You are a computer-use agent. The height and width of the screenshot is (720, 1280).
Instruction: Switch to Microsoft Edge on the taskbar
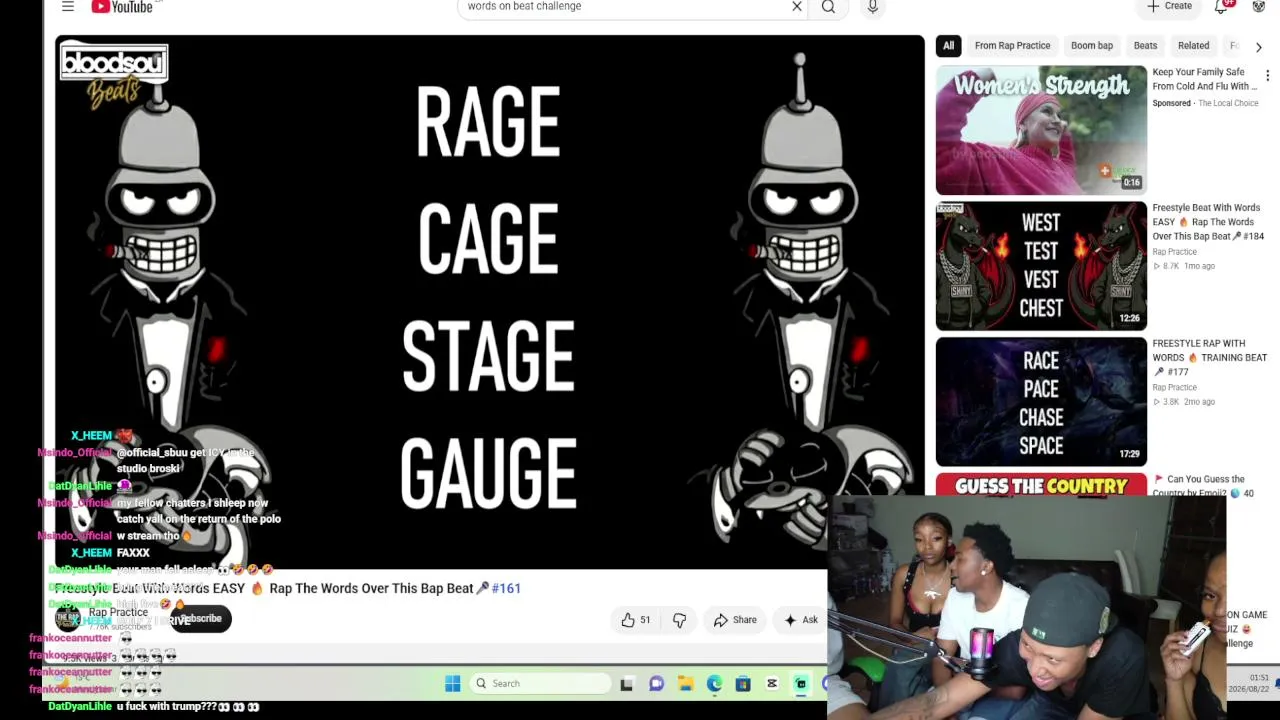[714, 684]
